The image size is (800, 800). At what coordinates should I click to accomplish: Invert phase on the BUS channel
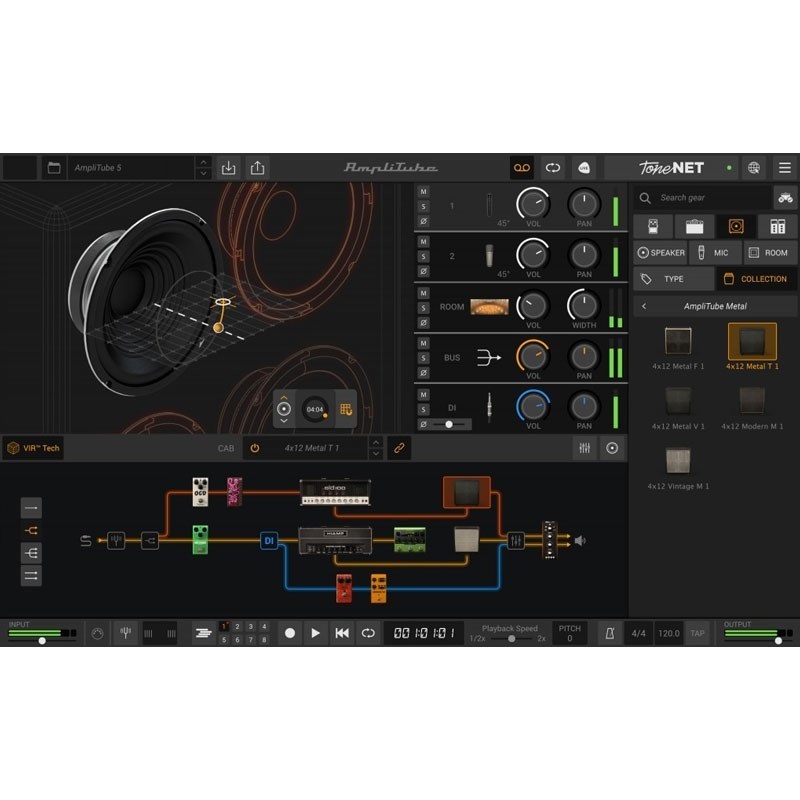[423, 373]
